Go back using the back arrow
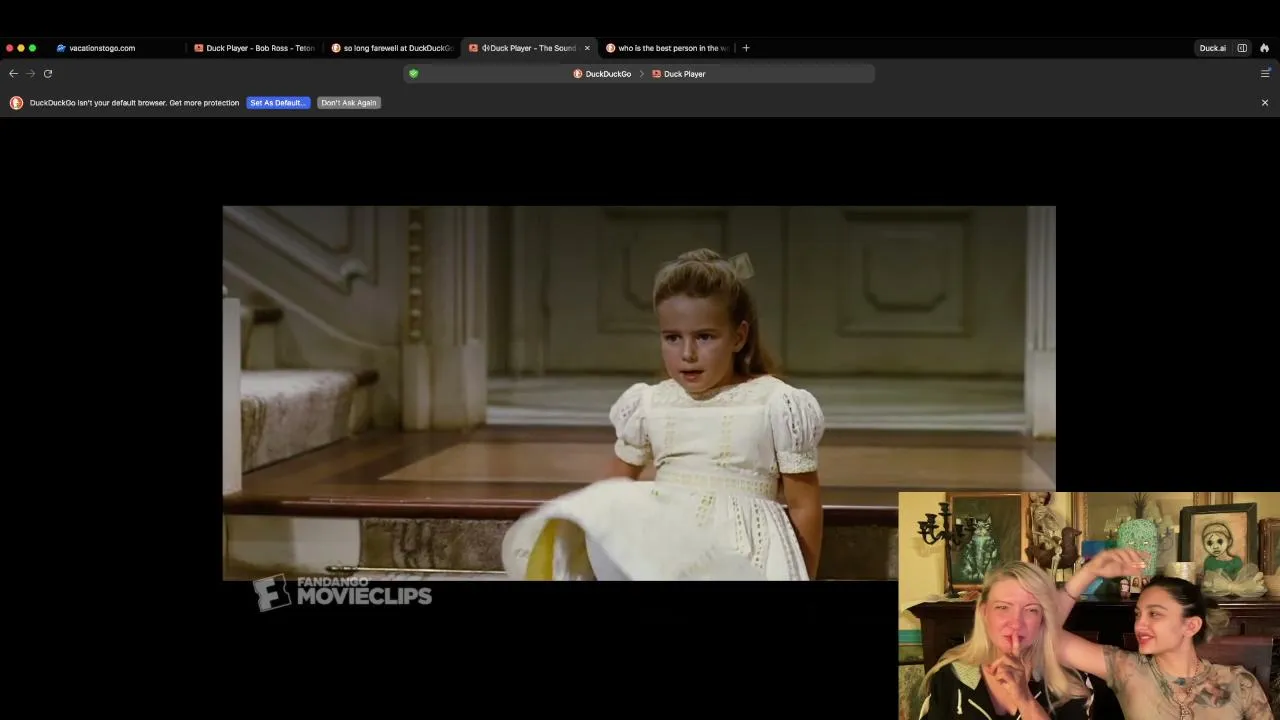Screen dimensions: 1280x720 pyautogui.click(x=13, y=73)
